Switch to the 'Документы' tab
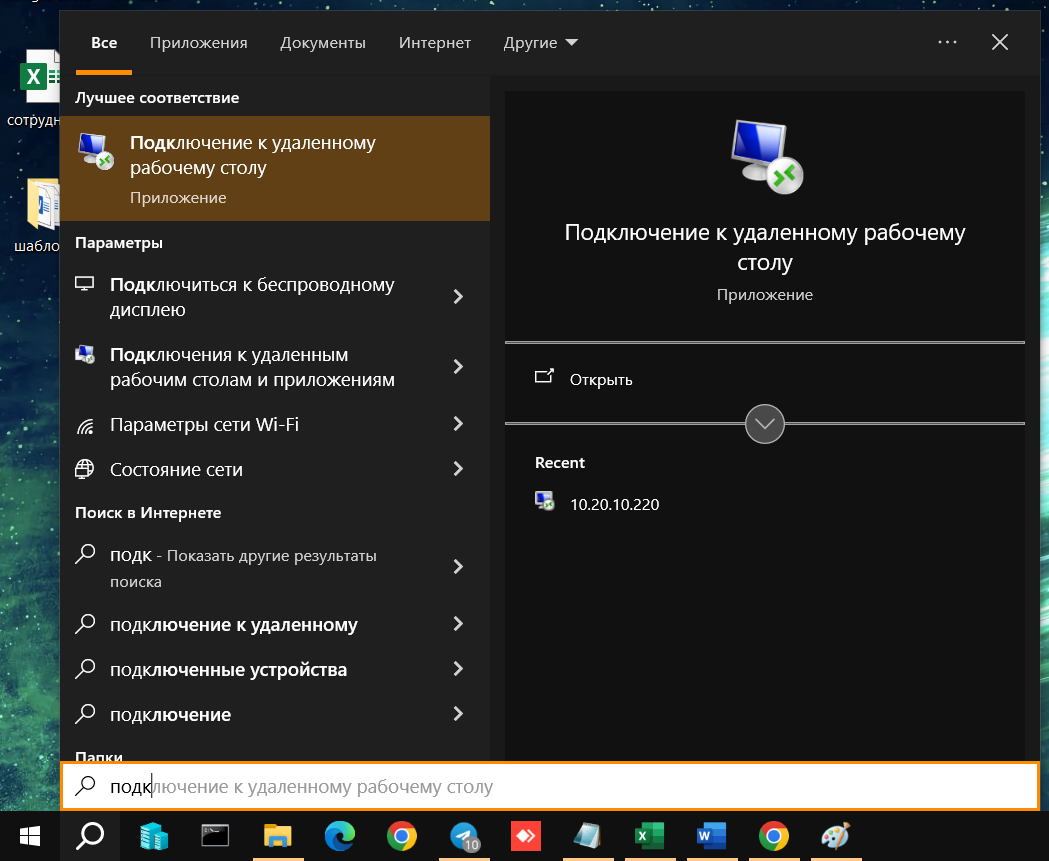This screenshot has width=1049, height=861. 322,43
